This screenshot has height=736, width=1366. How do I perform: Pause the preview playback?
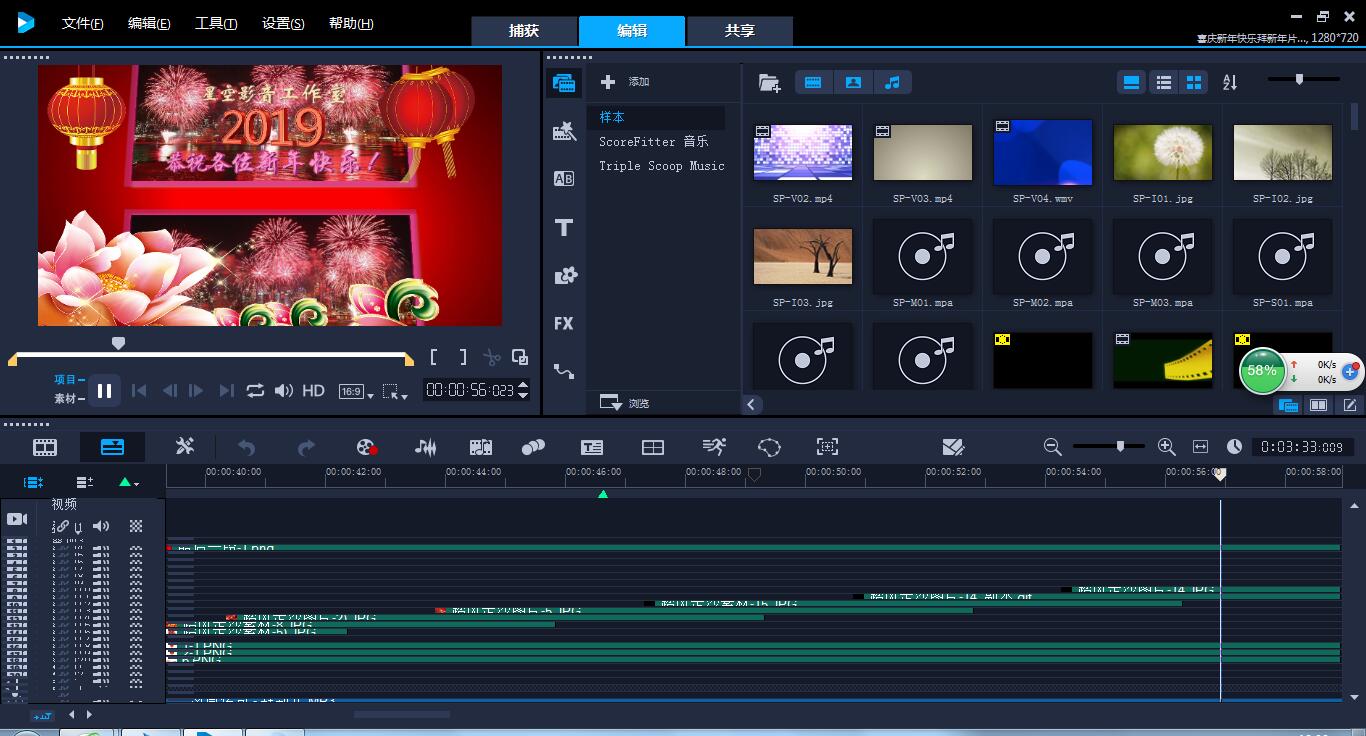[104, 391]
